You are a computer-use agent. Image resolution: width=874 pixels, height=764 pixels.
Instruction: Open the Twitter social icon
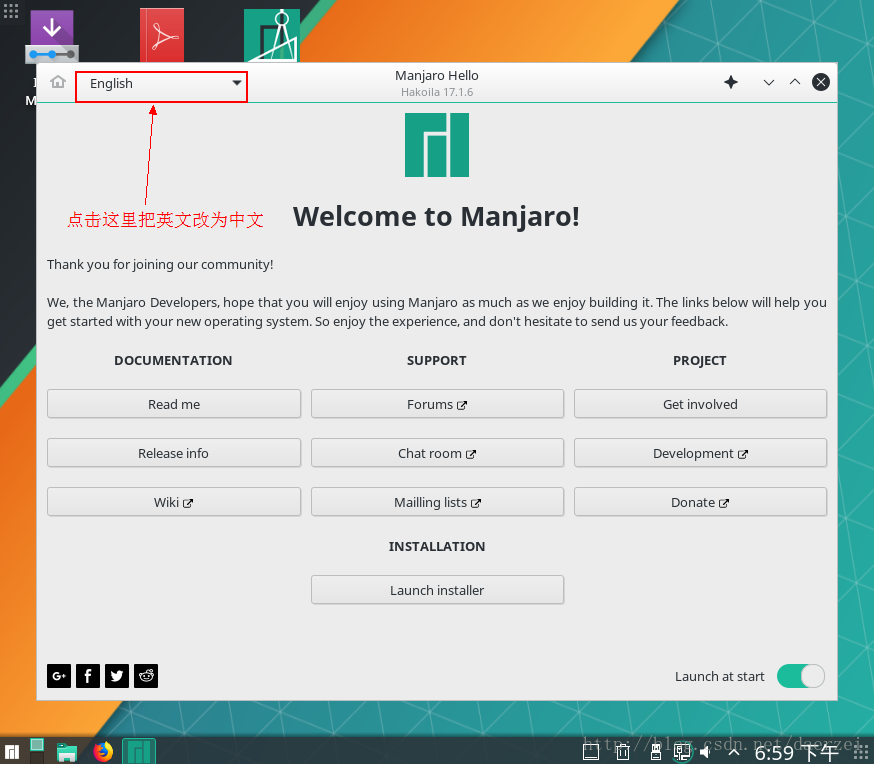coord(117,676)
